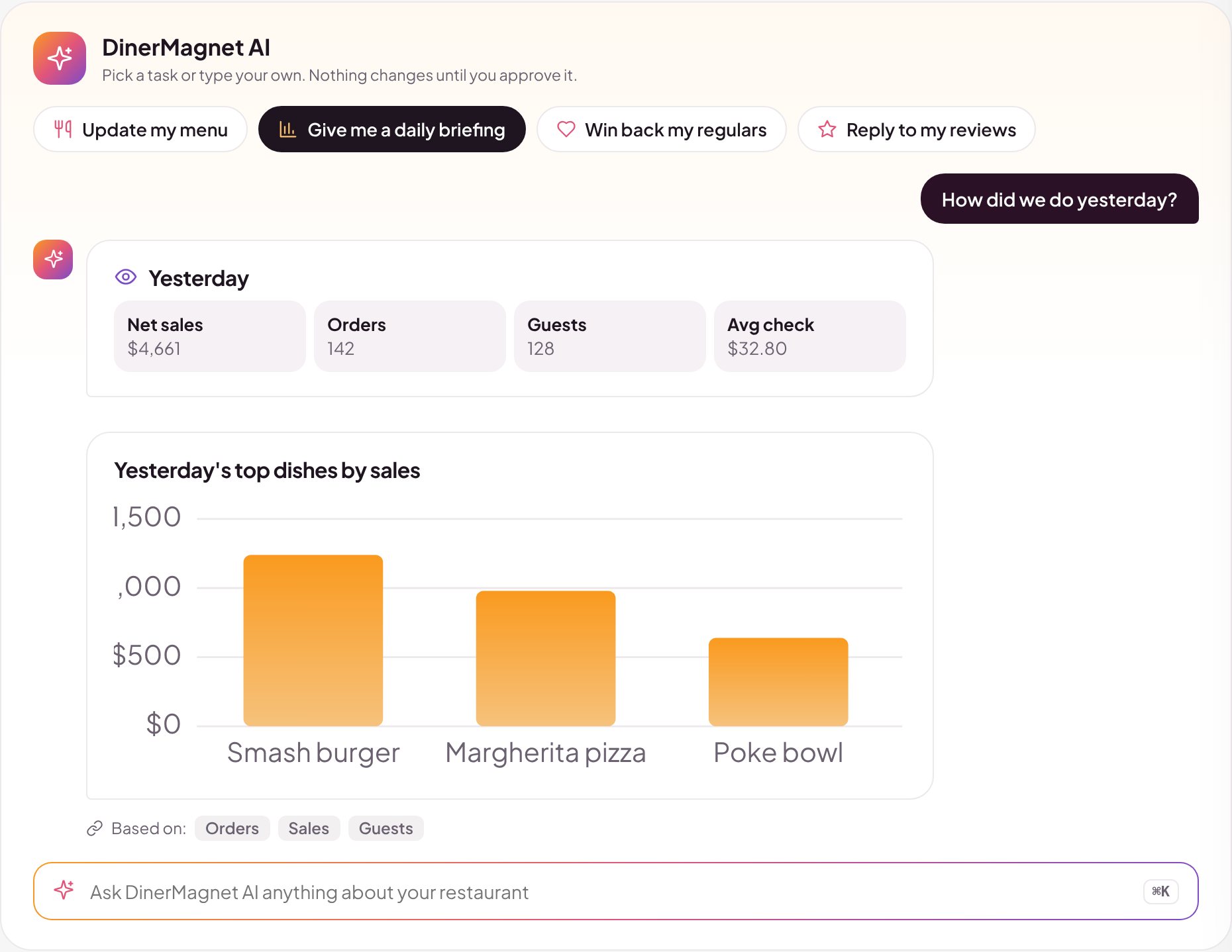This screenshot has height=952, width=1232.
Task: Click the Smash burger axis label
Action: (x=313, y=753)
